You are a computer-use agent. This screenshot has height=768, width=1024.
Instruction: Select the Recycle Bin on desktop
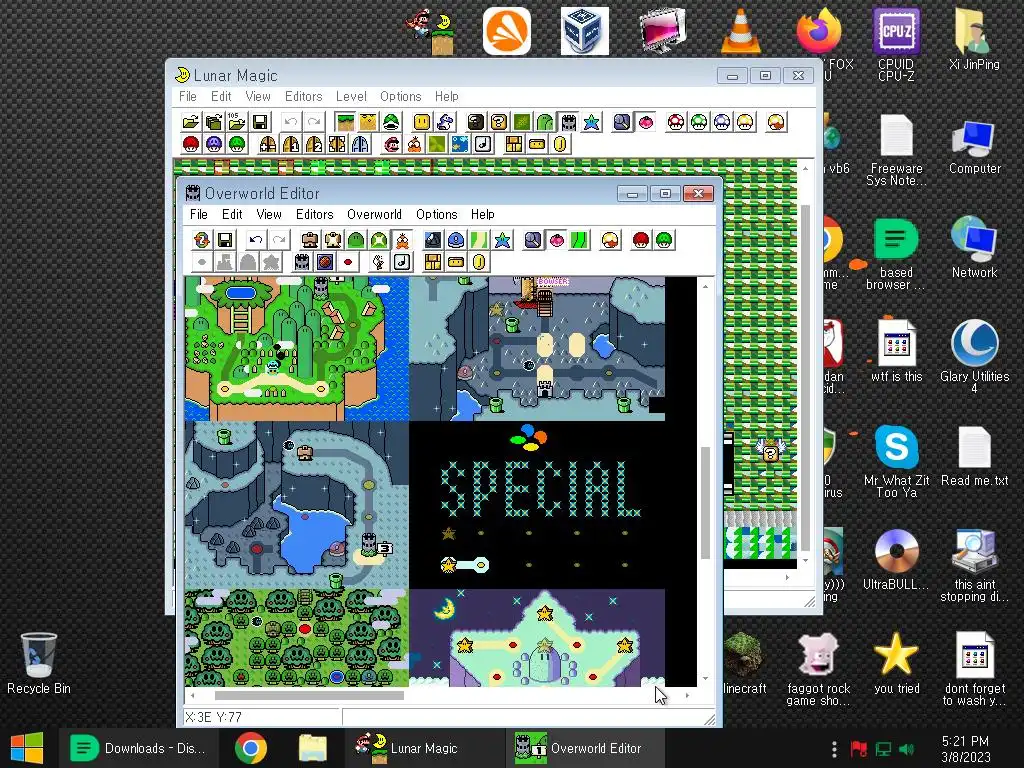click(x=39, y=664)
